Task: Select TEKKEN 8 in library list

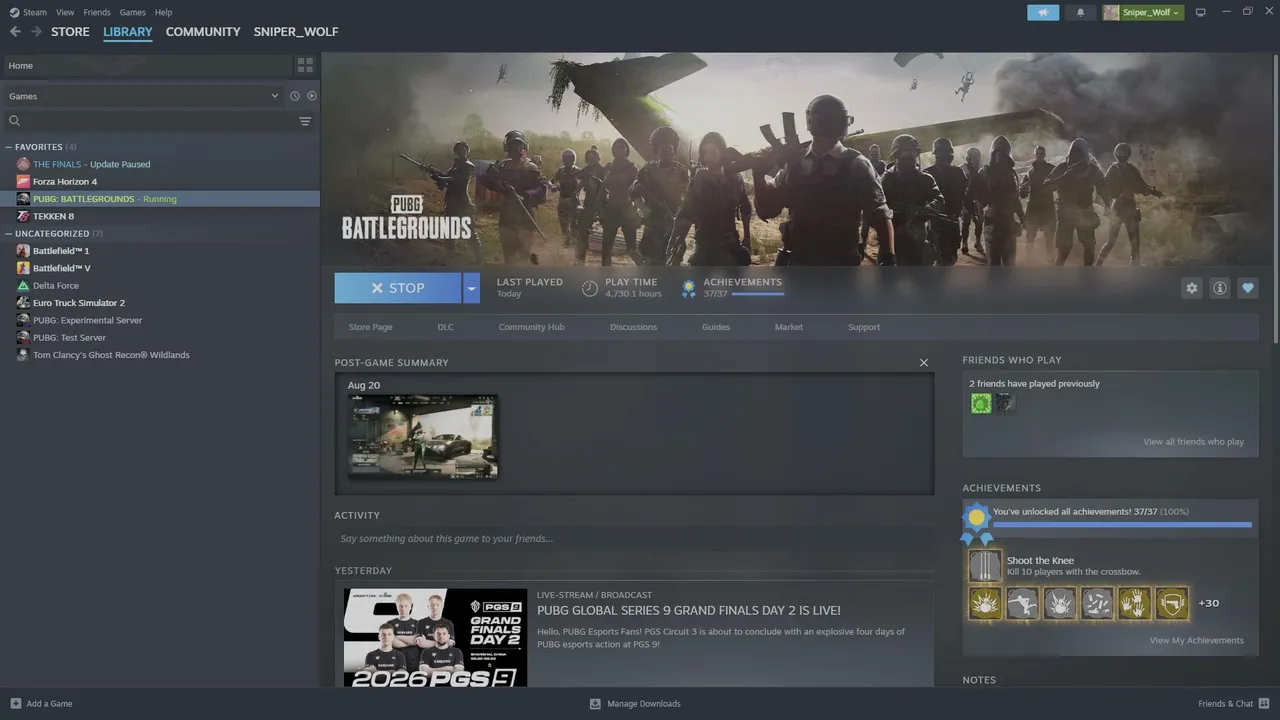Action: (160, 216)
